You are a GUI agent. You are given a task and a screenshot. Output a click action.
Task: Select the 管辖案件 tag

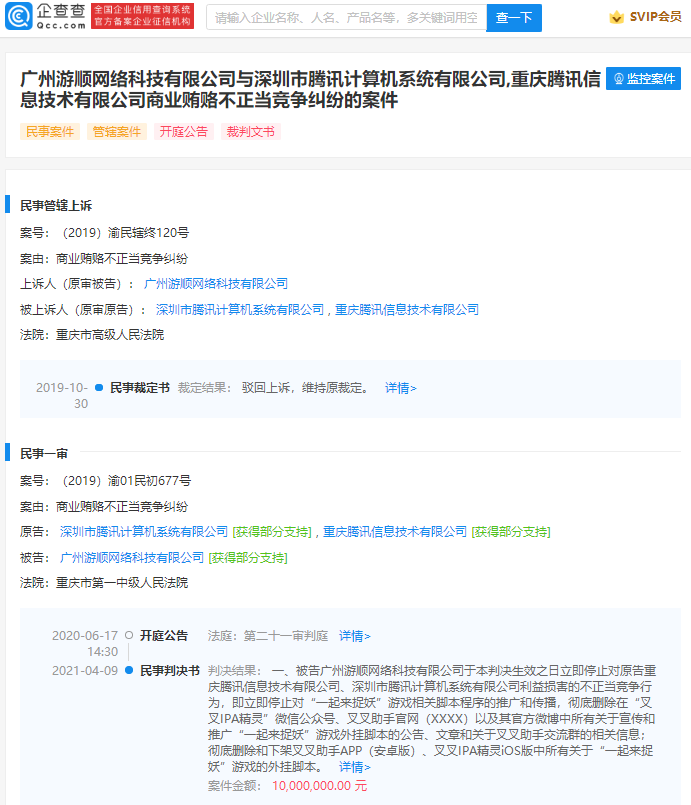click(x=117, y=131)
